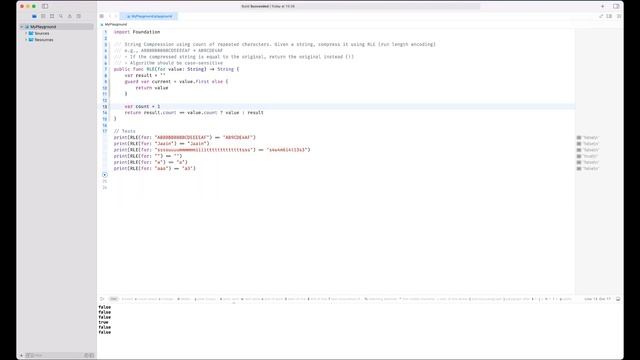Go back in editor history
The image size is (640, 360).
point(110,16)
